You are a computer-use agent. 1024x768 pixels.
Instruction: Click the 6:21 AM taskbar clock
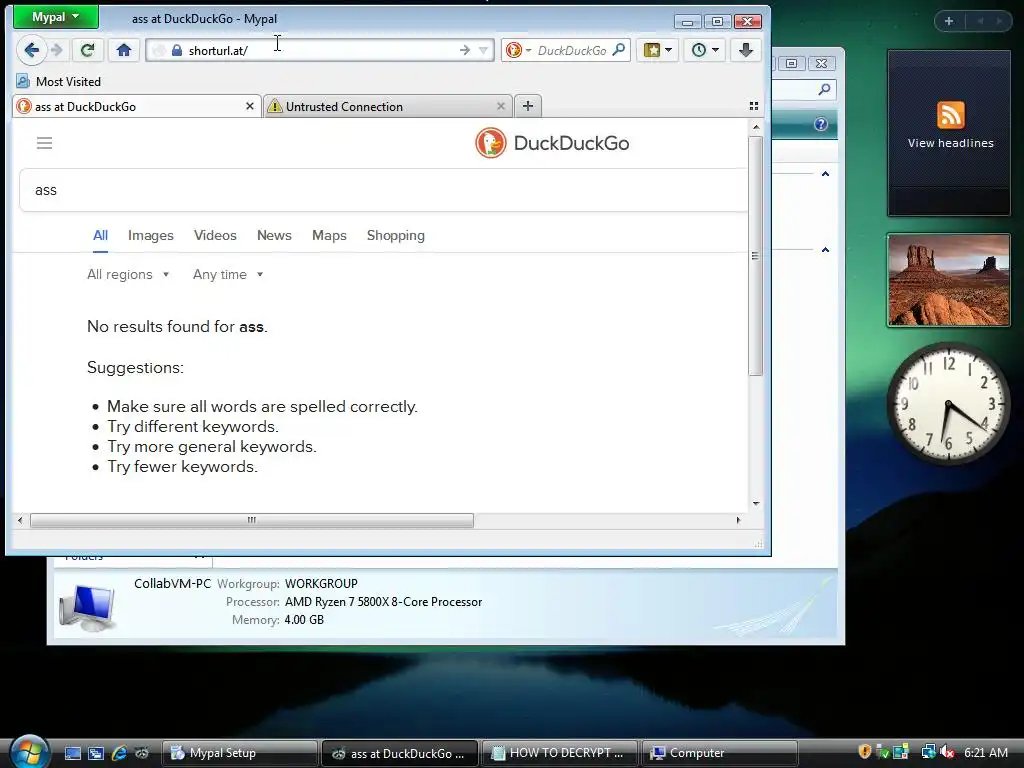tap(985, 752)
